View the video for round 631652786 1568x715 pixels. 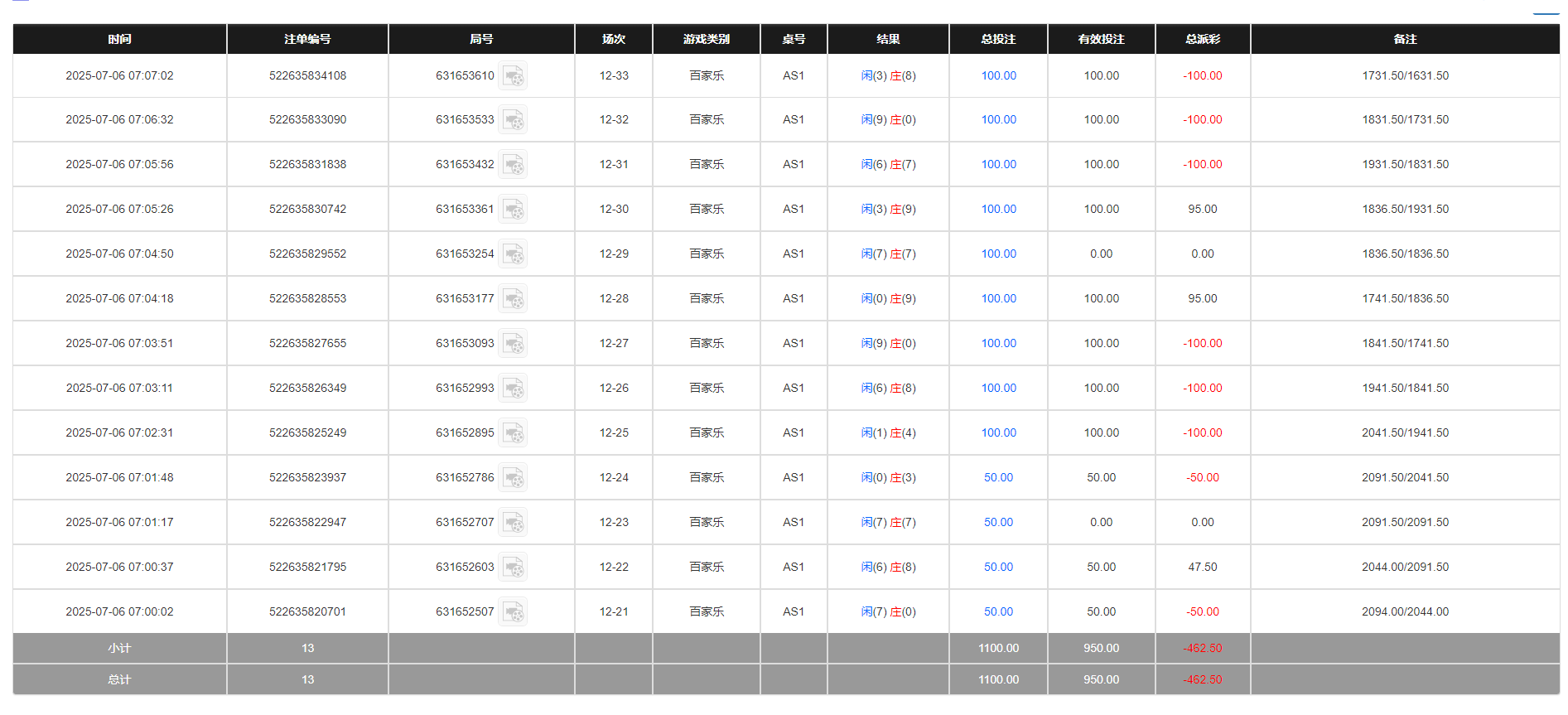pyautogui.click(x=513, y=478)
